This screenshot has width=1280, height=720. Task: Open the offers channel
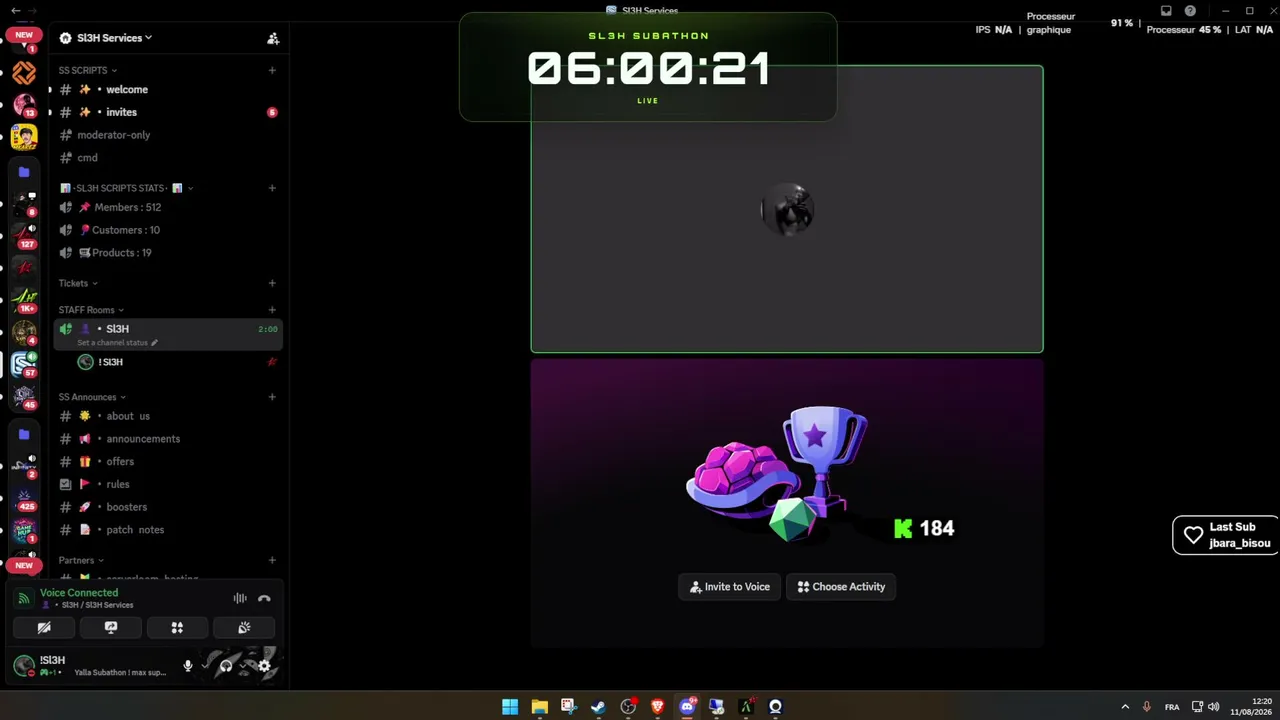tap(168, 462)
